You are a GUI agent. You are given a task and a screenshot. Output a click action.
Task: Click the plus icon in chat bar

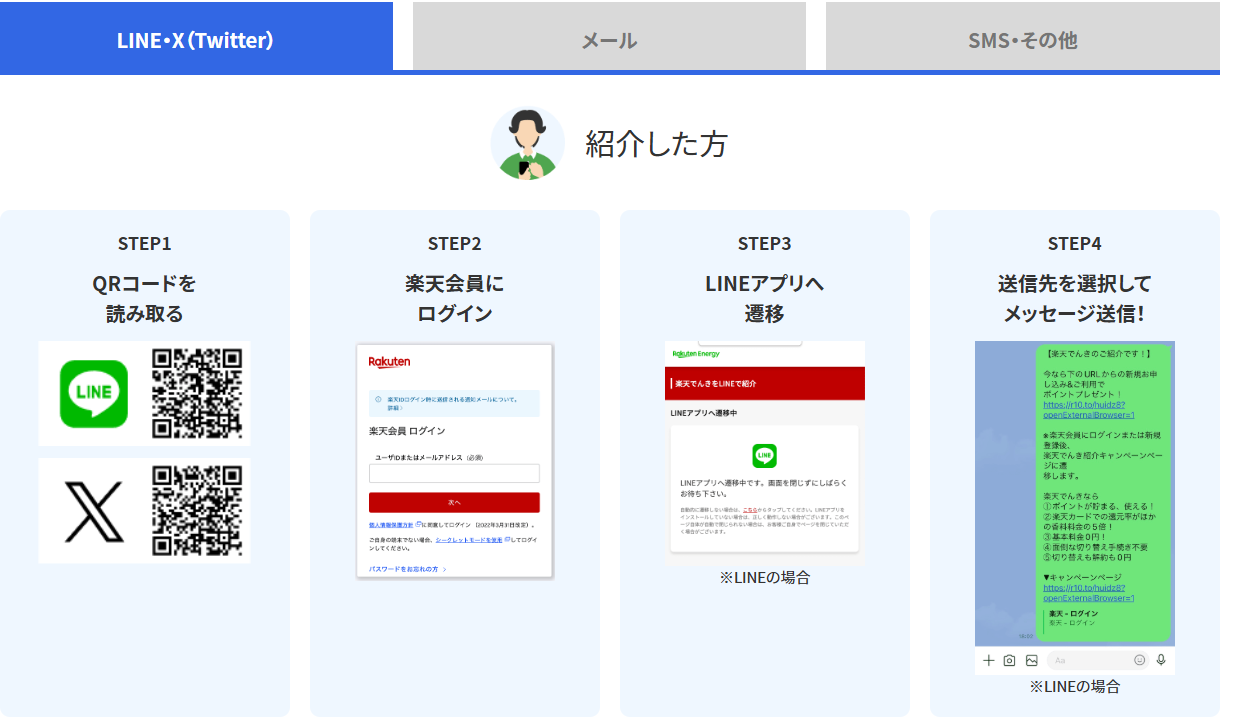click(x=988, y=660)
